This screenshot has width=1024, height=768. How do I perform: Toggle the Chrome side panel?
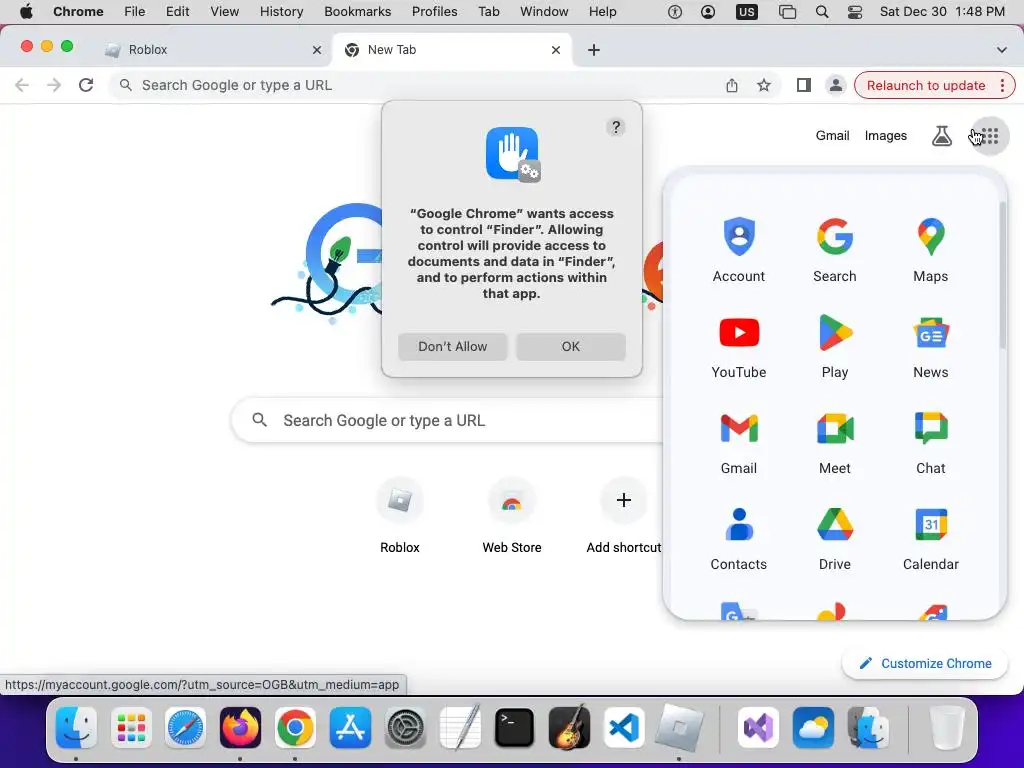803,86
